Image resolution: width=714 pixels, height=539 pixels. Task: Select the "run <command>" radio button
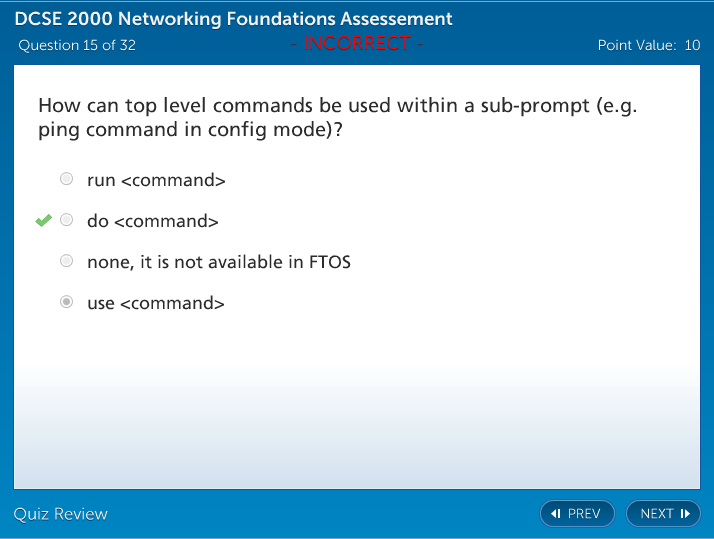pyautogui.click(x=66, y=179)
